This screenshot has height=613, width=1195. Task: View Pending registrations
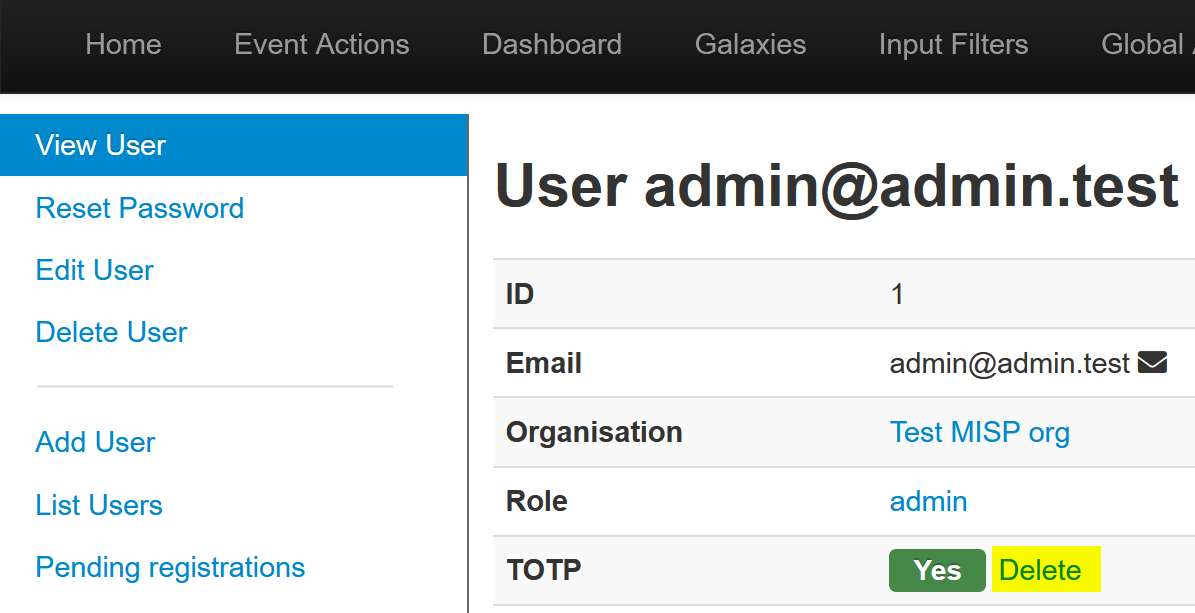[x=170, y=567]
